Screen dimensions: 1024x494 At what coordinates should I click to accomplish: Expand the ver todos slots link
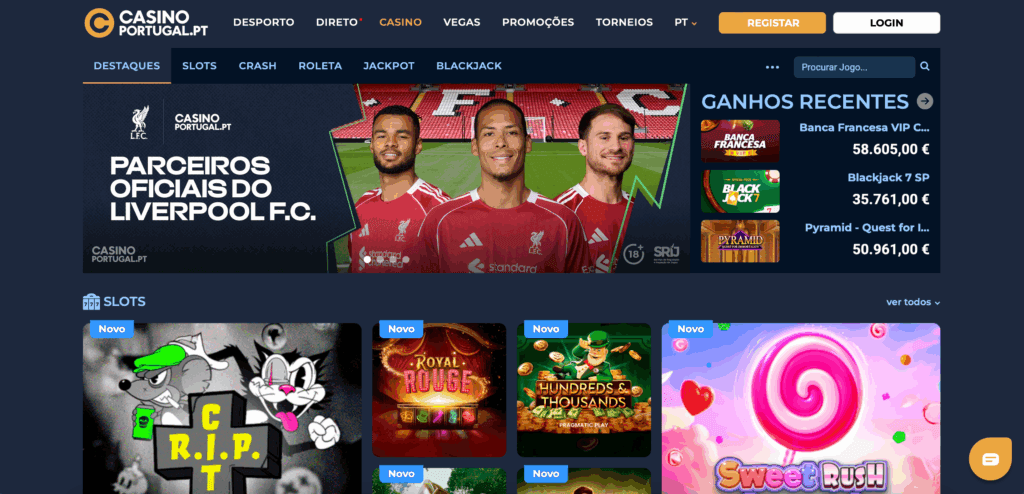click(913, 302)
